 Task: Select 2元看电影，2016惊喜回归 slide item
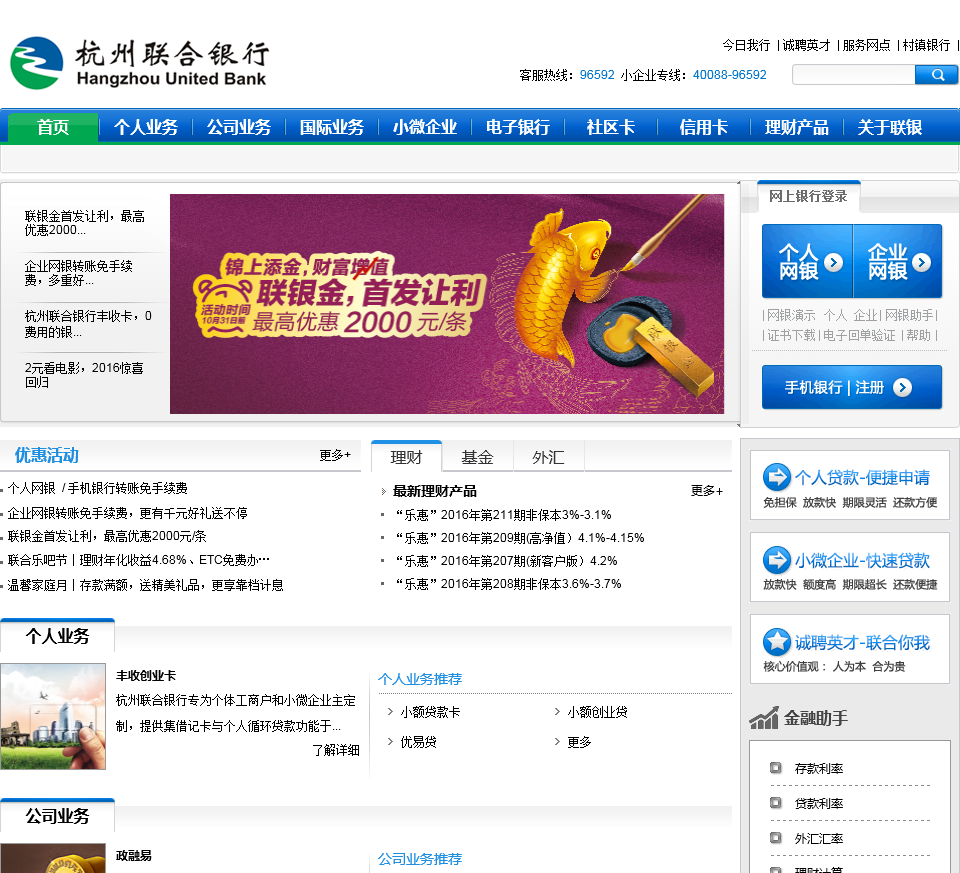click(x=84, y=375)
